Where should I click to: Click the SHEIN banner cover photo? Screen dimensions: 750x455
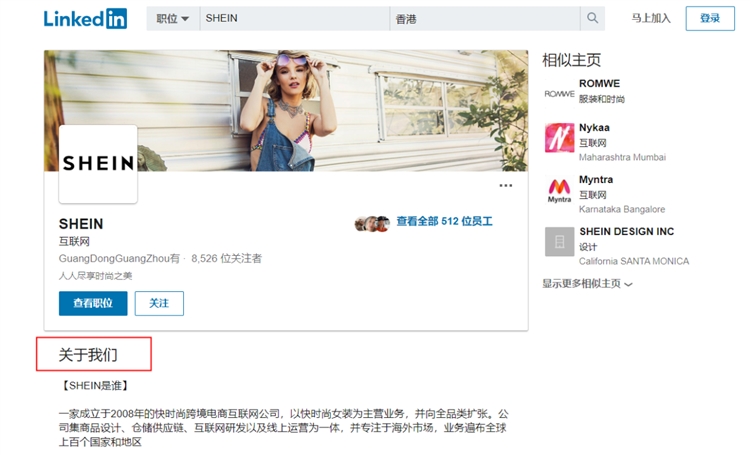point(286,111)
